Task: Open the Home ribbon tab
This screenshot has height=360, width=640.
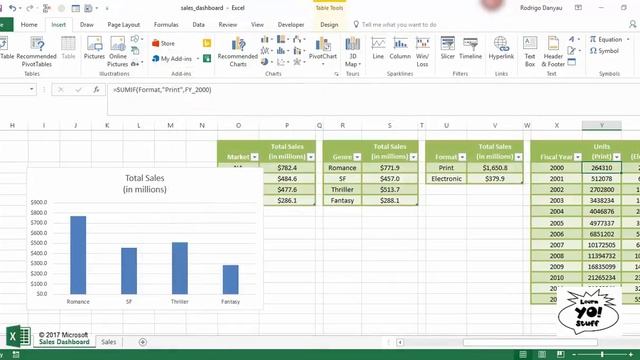Action: tap(29, 24)
